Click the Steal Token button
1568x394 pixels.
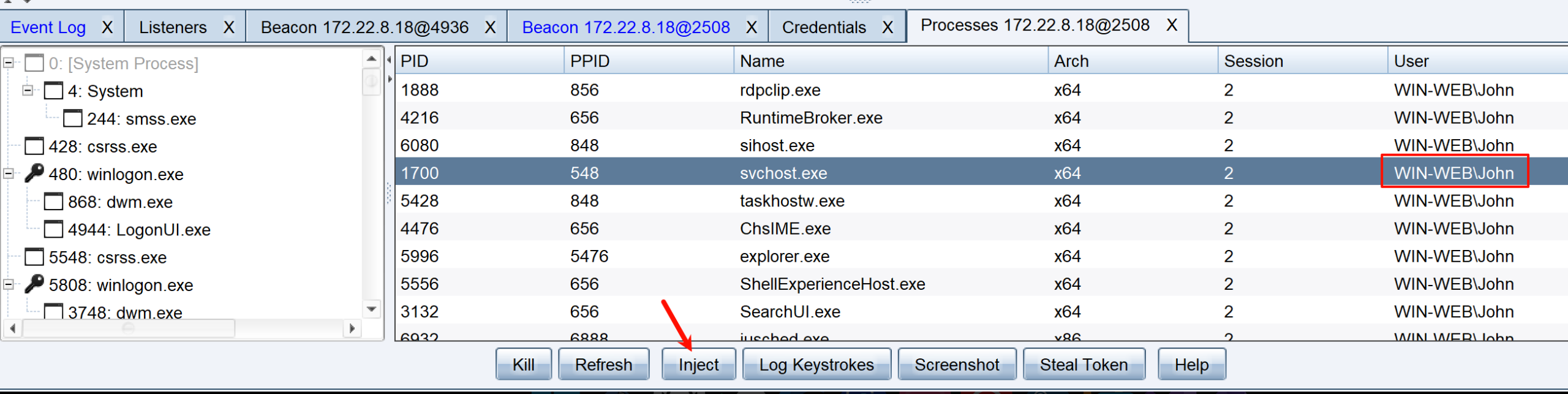(1084, 365)
